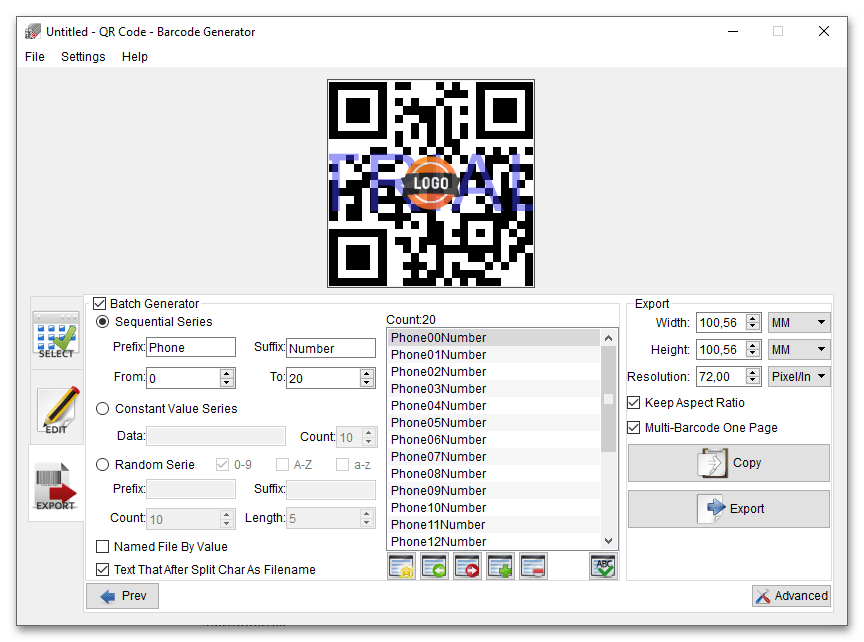Open the SELECT barcode type panel
864x642 pixels.
(56, 334)
